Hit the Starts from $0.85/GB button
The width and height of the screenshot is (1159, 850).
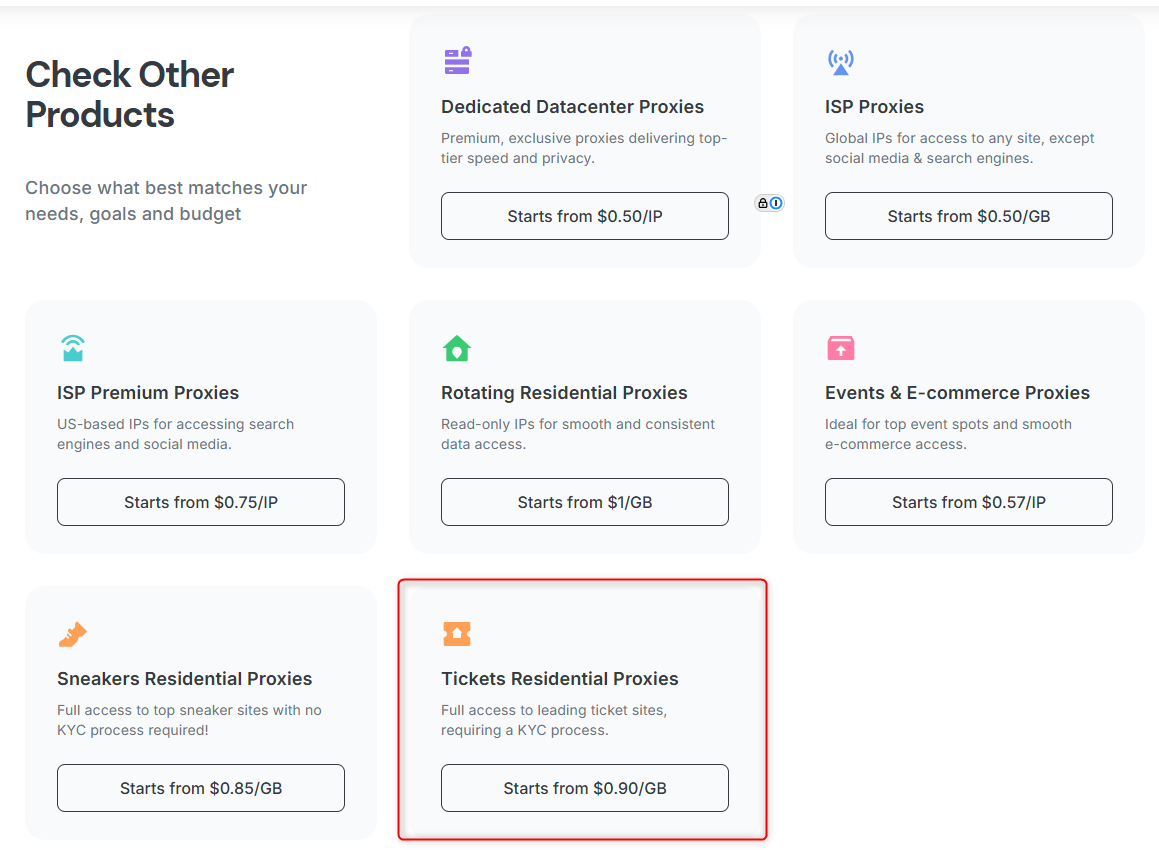(201, 788)
